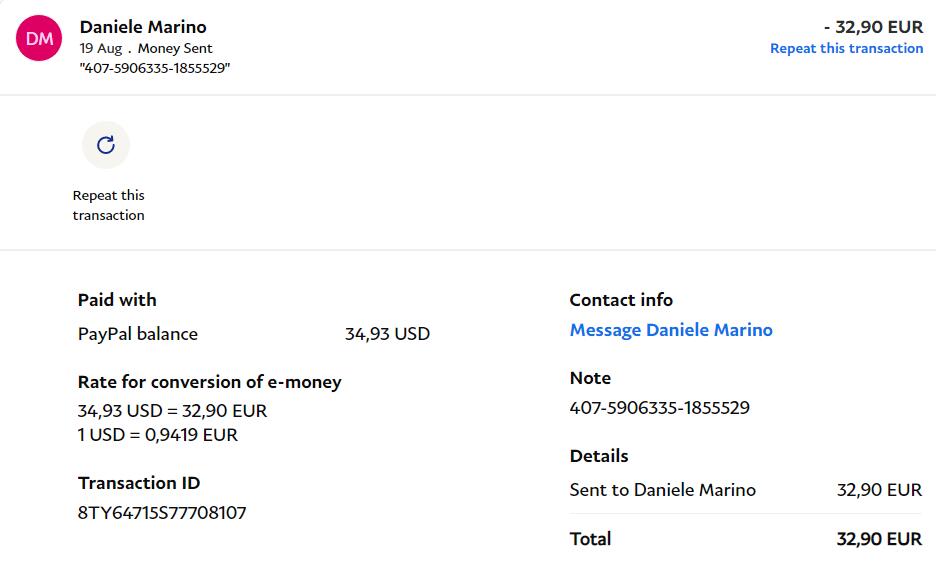Click the circular repeat transaction icon
The width and height of the screenshot is (936, 576).
[106, 145]
